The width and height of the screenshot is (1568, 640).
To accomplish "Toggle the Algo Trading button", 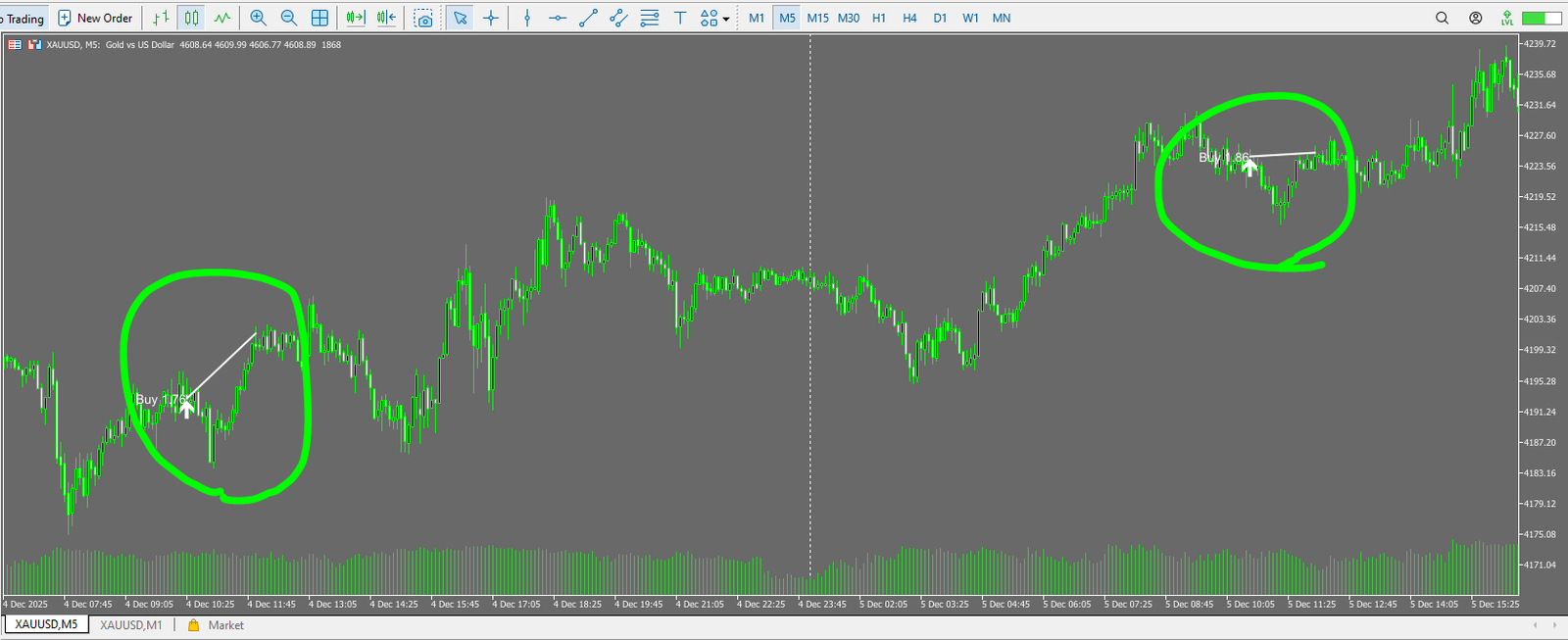I will click(x=22, y=18).
